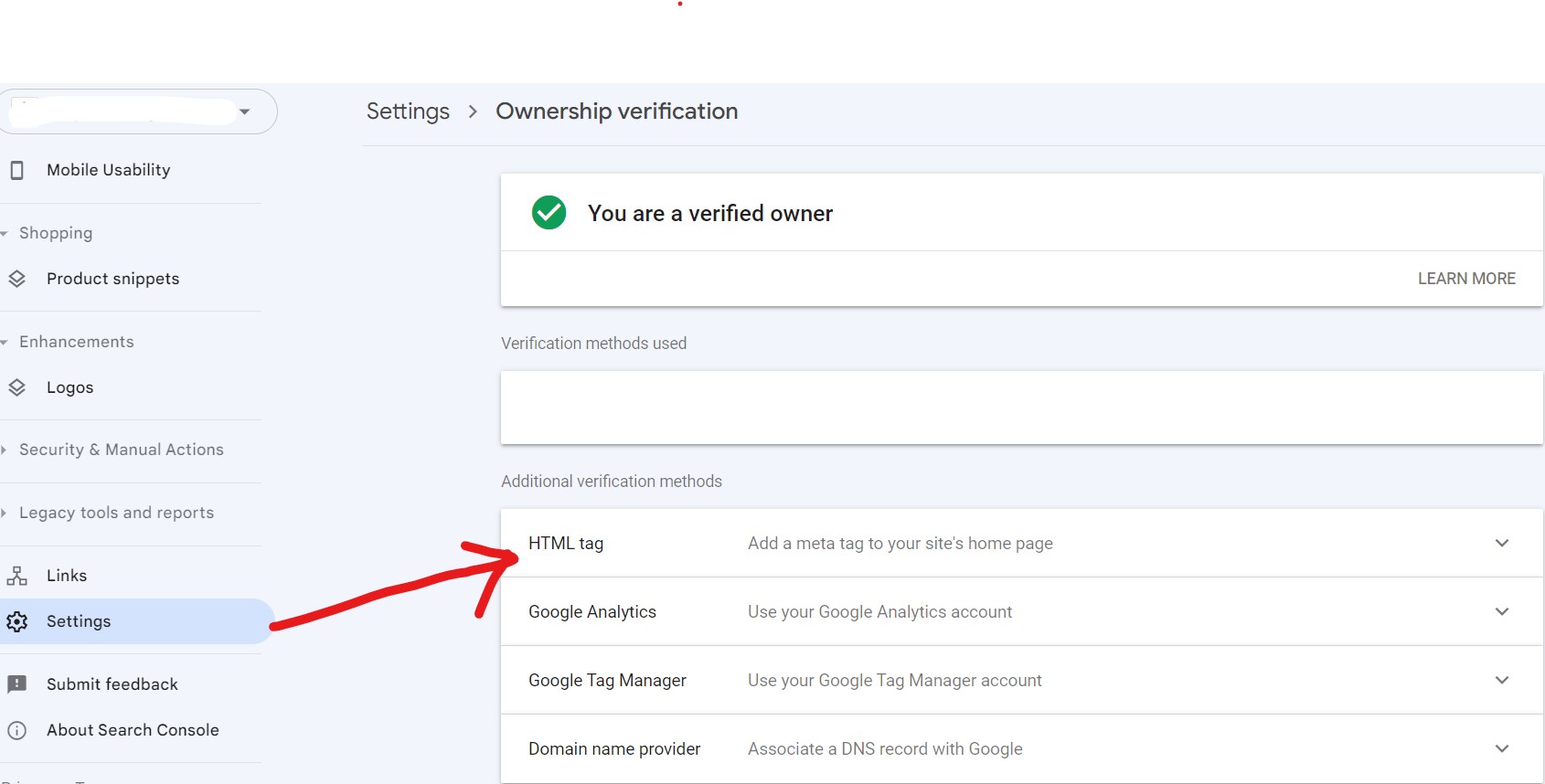This screenshot has width=1545, height=784.
Task: Click 'Use your Google Analytics account' text
Action: point(879,611)
